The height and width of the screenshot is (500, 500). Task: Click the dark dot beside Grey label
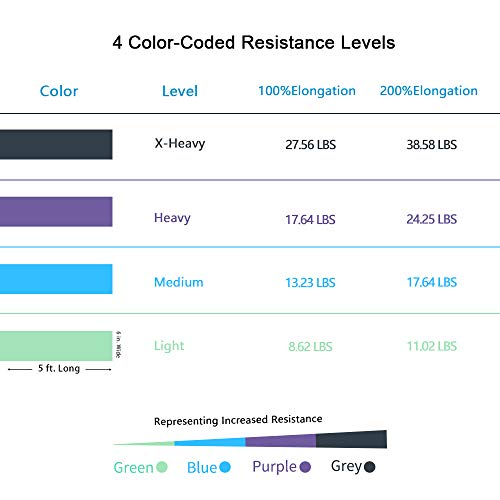(370, 467)
